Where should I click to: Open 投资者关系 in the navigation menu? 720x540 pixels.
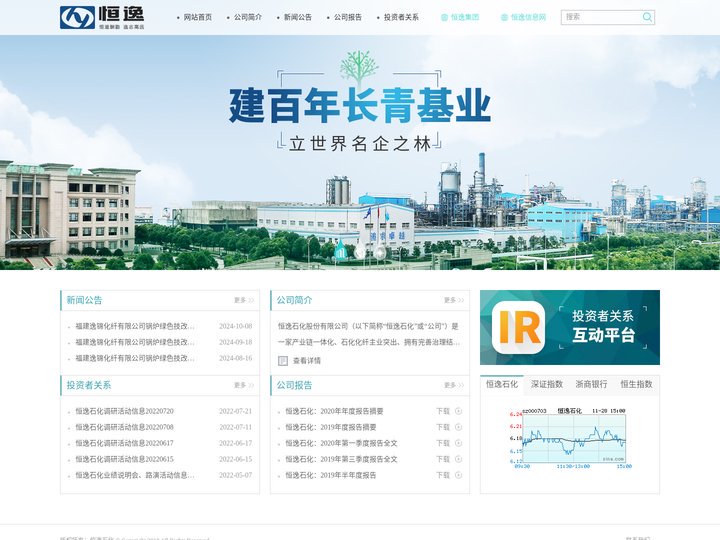(x=401, y=17)
